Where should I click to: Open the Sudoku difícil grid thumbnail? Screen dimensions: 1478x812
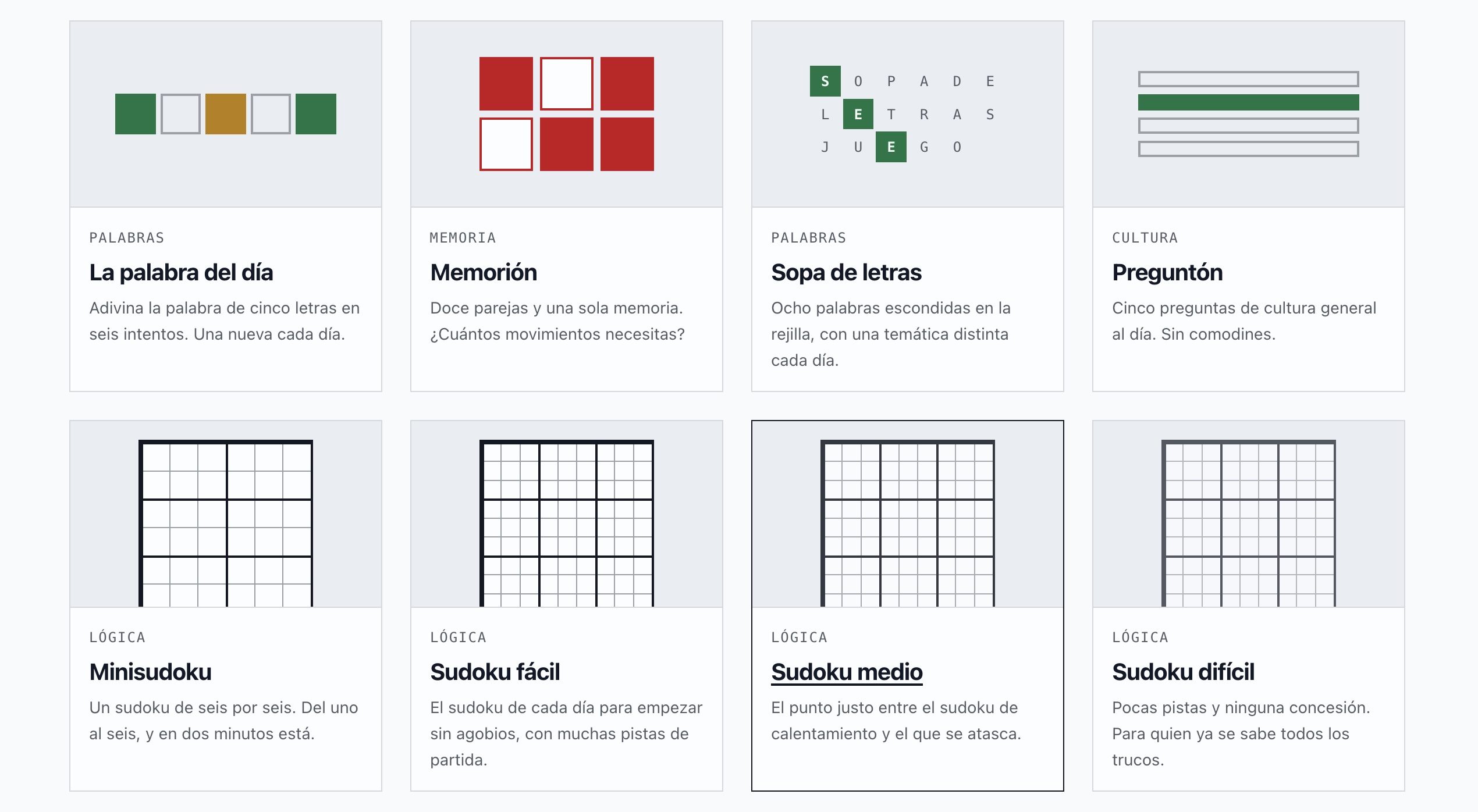1249,514
